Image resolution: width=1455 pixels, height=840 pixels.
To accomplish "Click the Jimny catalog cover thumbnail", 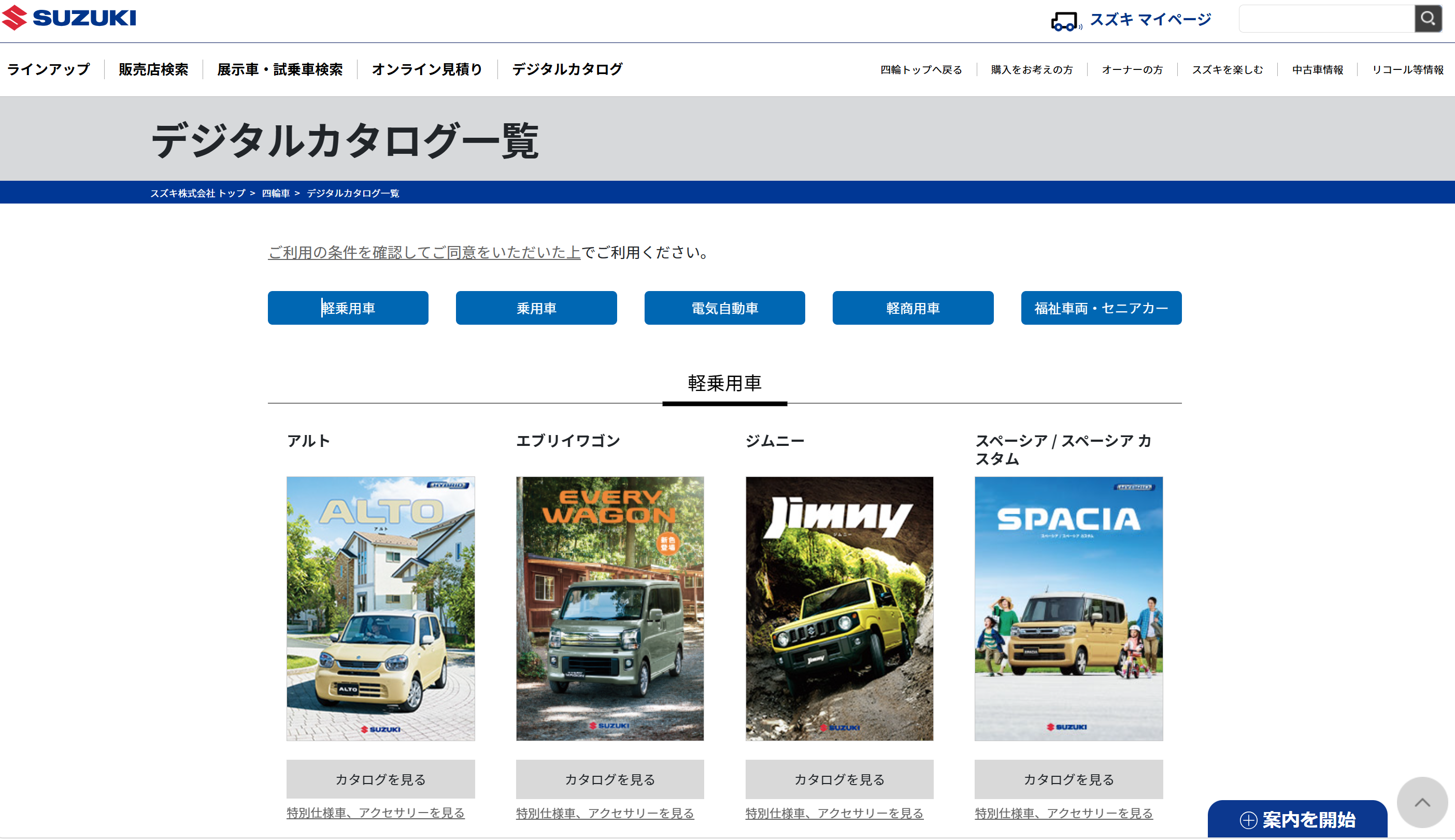I will (838, 608).
